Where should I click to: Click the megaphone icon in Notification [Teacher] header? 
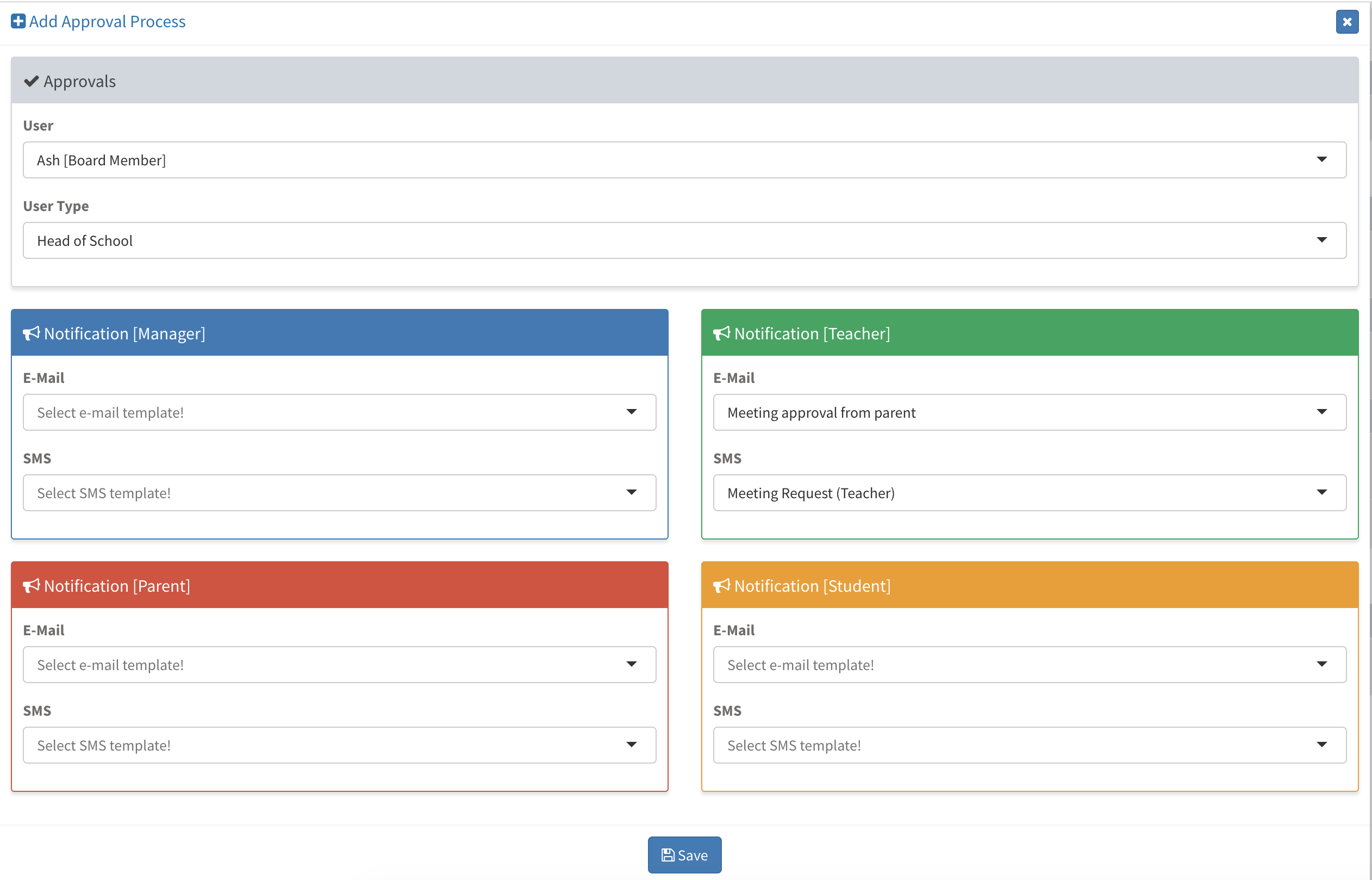(722, 333)
